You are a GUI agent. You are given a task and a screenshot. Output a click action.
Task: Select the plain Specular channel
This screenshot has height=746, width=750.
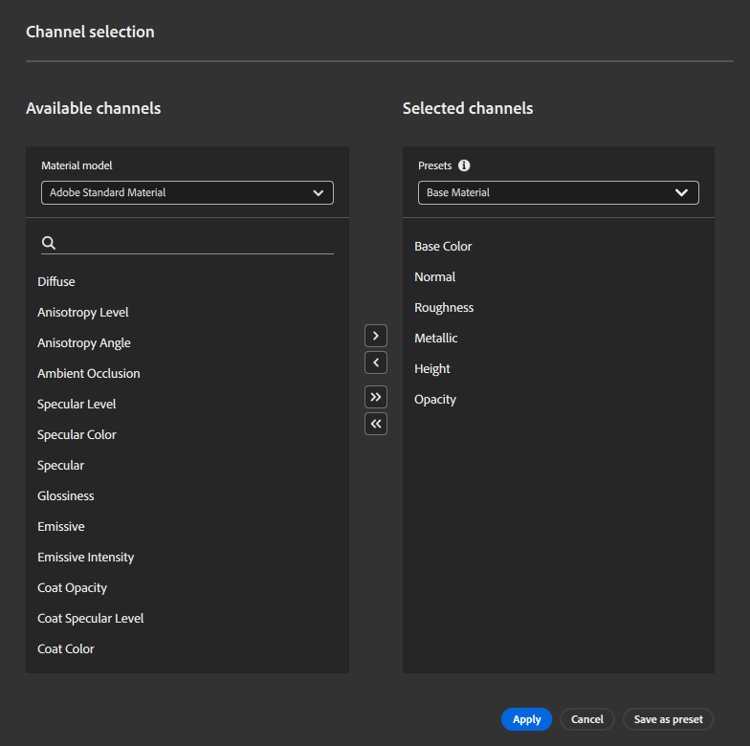coord(61,465)
